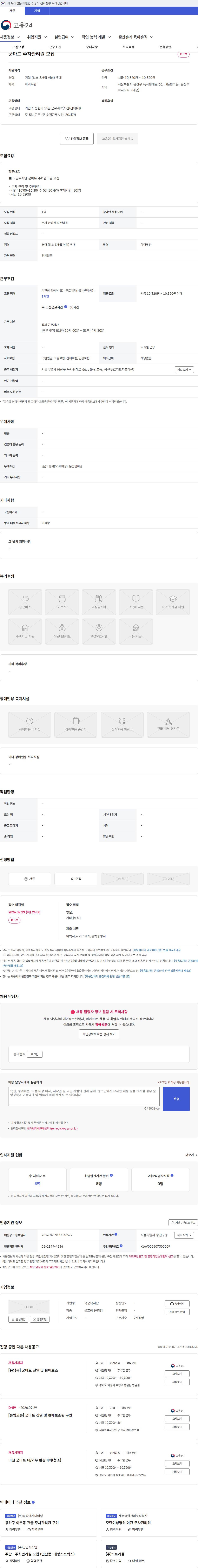
Task: Click the 운영보호시설 benefit icon
Action: 99,631
